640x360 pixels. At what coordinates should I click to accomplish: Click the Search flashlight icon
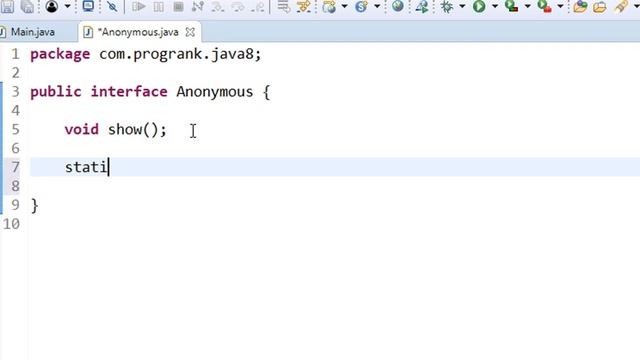[x=621, y=6]
